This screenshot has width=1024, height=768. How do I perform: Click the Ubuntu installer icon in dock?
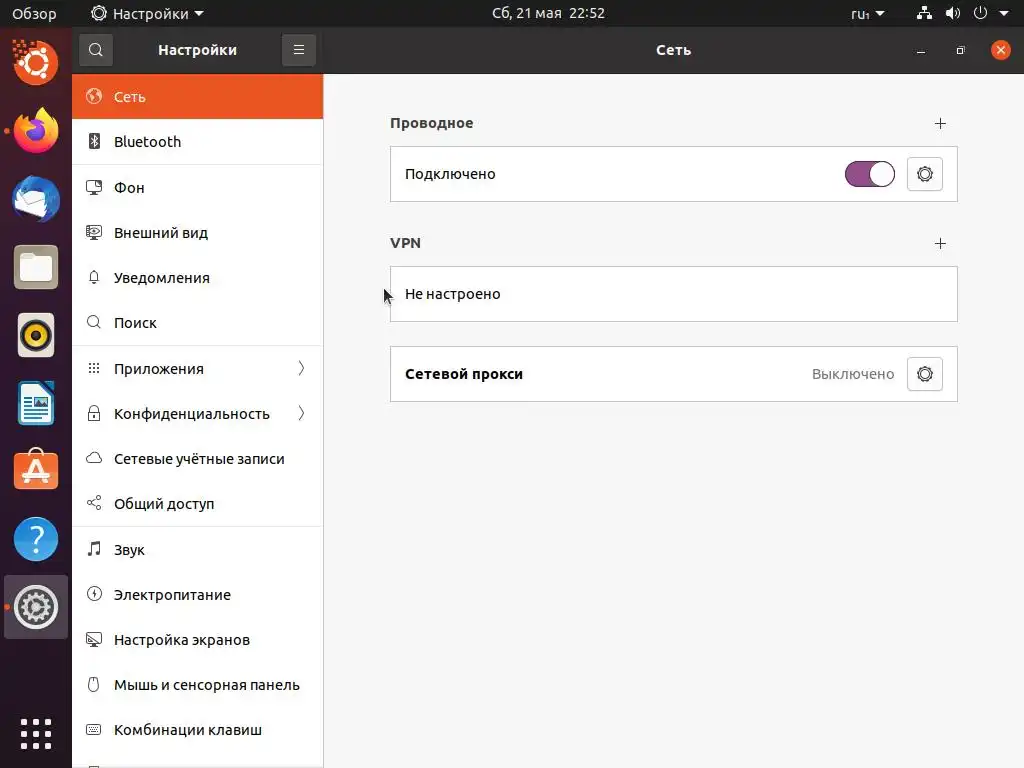coord(36,63)
